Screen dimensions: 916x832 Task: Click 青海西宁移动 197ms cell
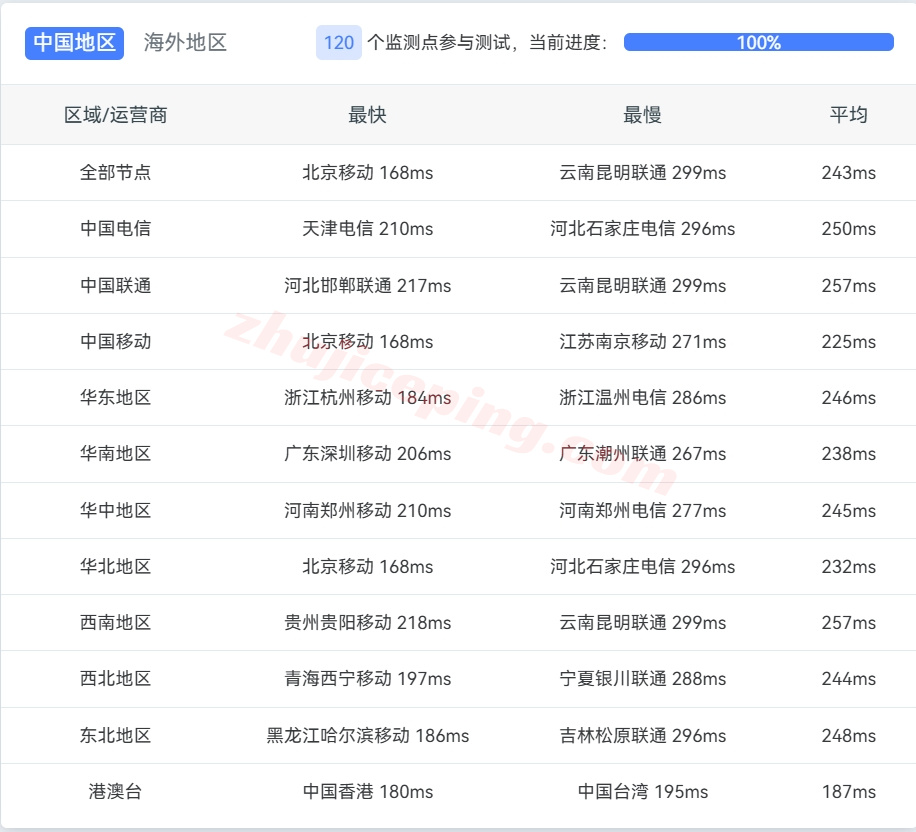(x=367, y=678)
